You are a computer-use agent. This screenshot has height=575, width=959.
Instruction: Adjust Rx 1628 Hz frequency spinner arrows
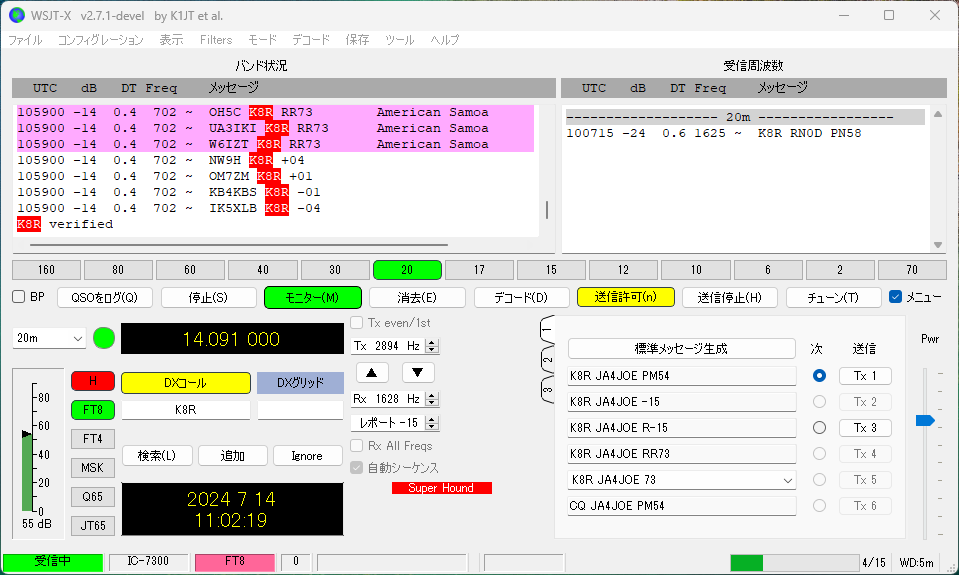click(432, 399)
